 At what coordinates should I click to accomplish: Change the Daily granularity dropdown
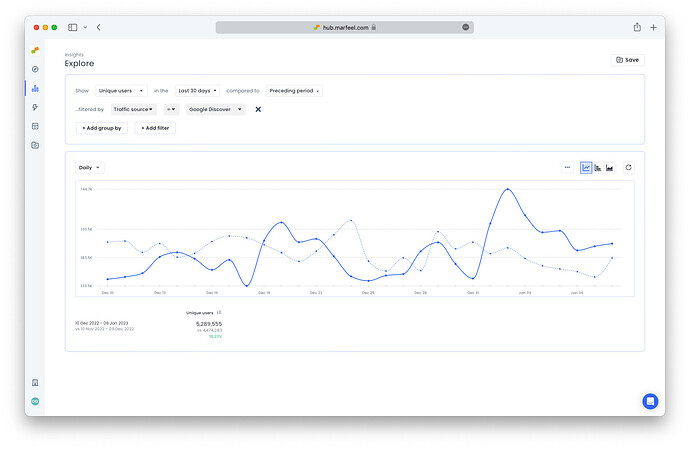[90, 168]
